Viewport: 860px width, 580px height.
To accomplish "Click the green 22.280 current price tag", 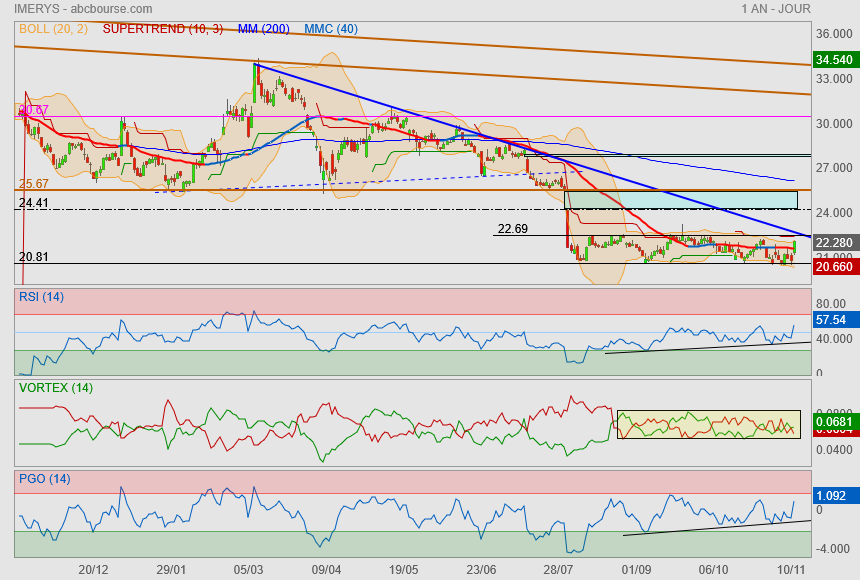I will coord(835,243).
